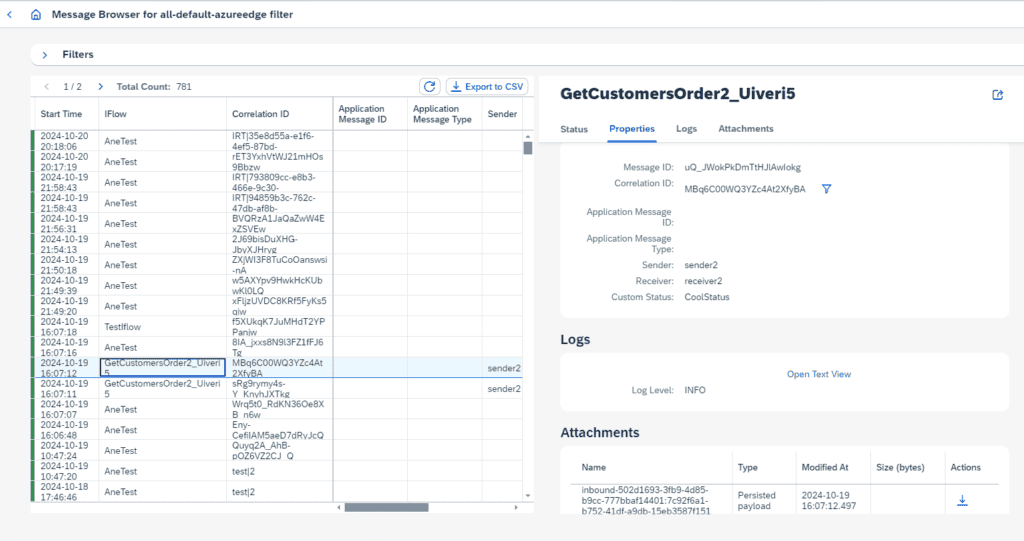Click Export to CSV button

click(x=487, y=86)
